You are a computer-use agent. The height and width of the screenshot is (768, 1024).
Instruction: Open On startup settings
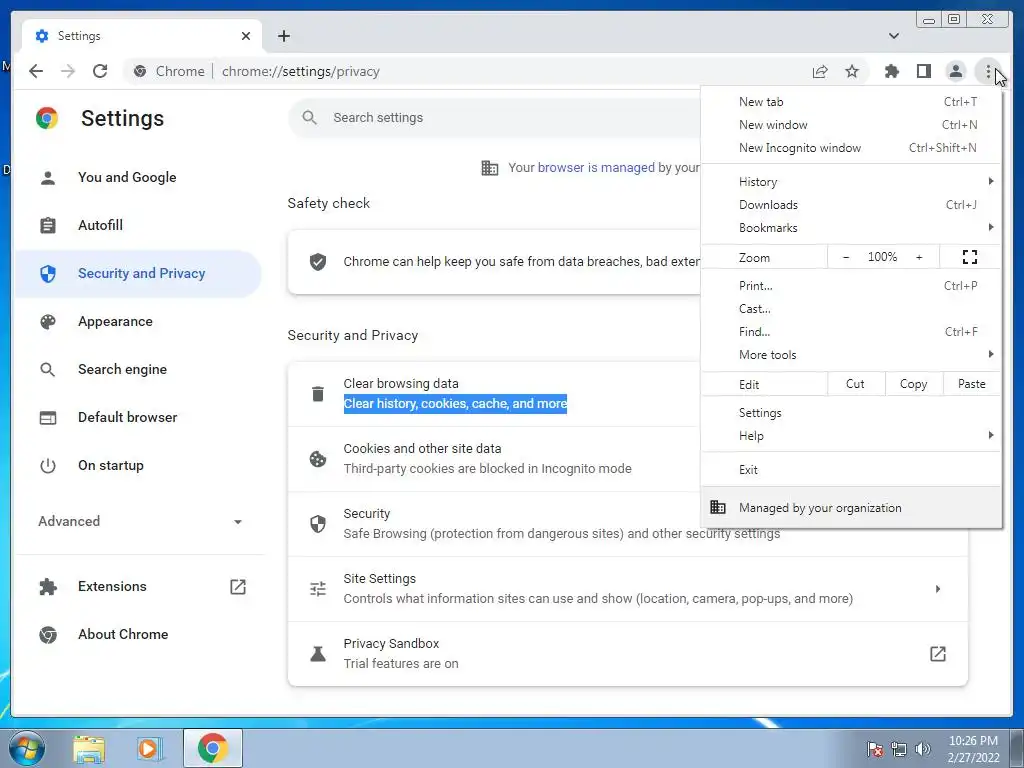click(x=138, y=466)
